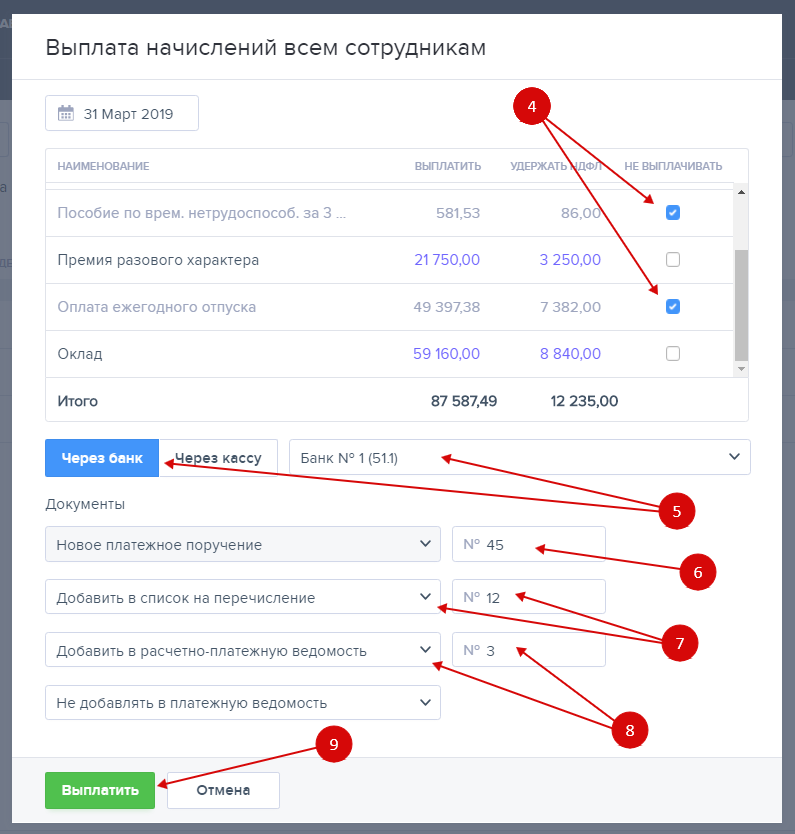Click the total payout 87 587,49
Screen dimensions: 795x834
point(464,401)
